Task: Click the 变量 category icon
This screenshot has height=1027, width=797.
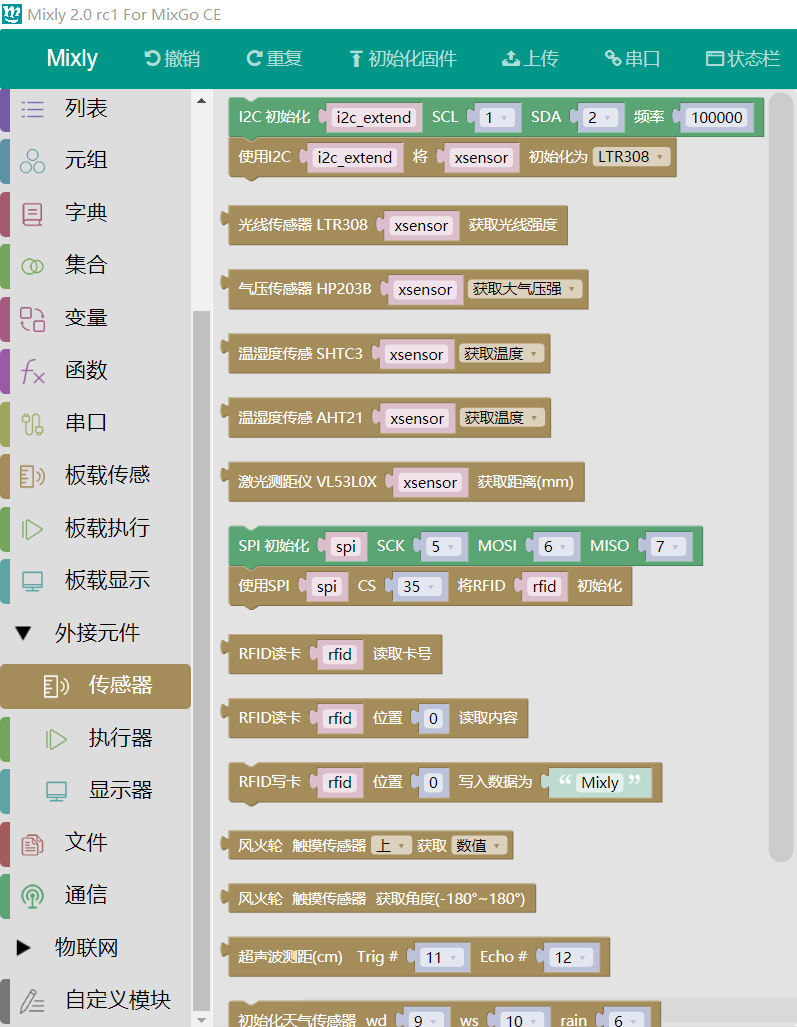Action: point(32,319)
